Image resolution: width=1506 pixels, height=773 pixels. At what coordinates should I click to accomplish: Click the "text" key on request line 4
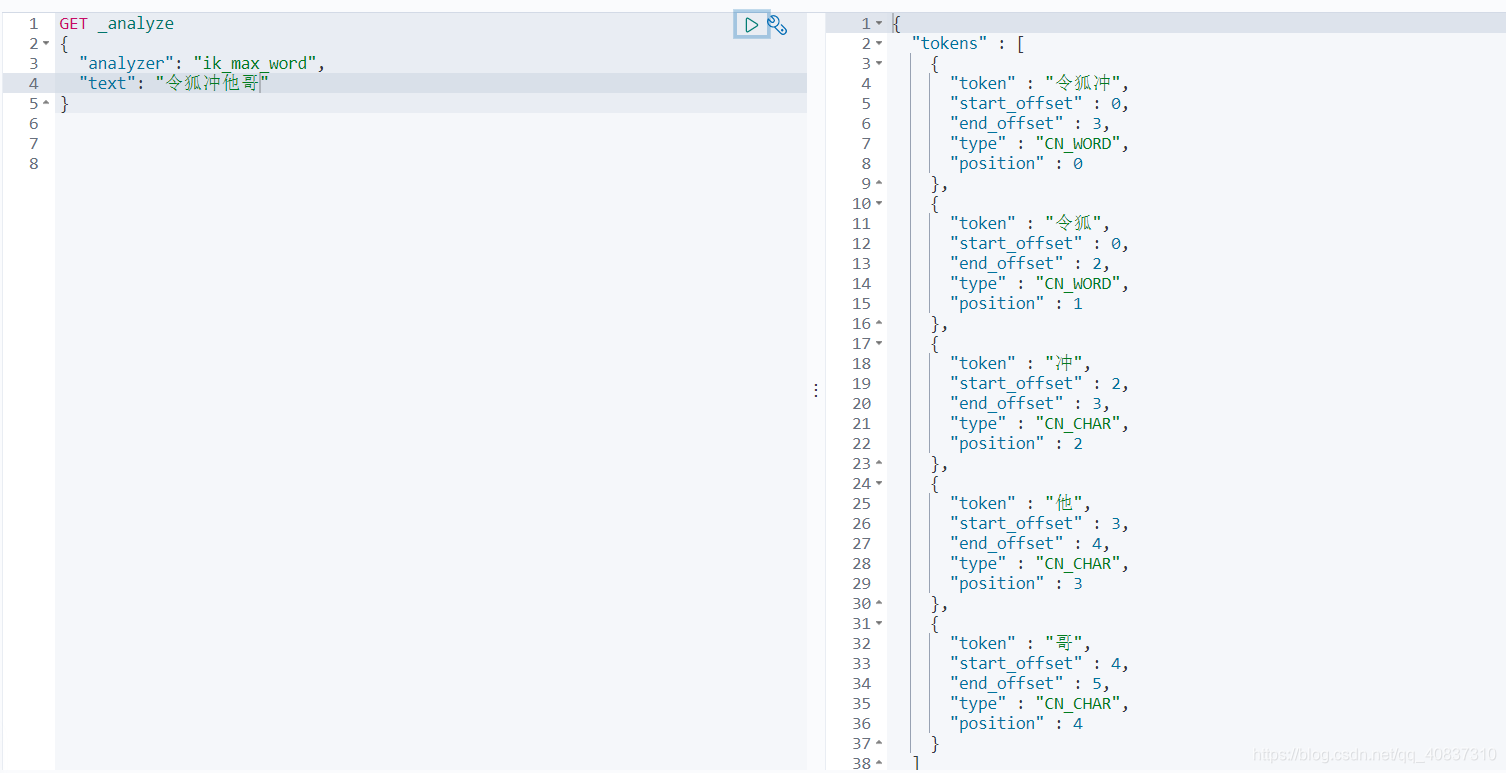tap(107, 84)
